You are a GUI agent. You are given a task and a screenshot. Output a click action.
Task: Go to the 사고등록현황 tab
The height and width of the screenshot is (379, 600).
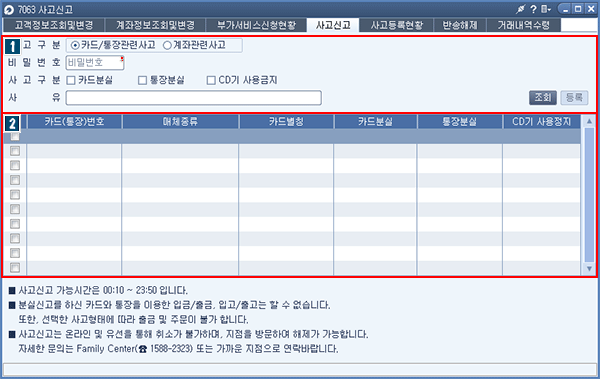(x=396, y=25)
